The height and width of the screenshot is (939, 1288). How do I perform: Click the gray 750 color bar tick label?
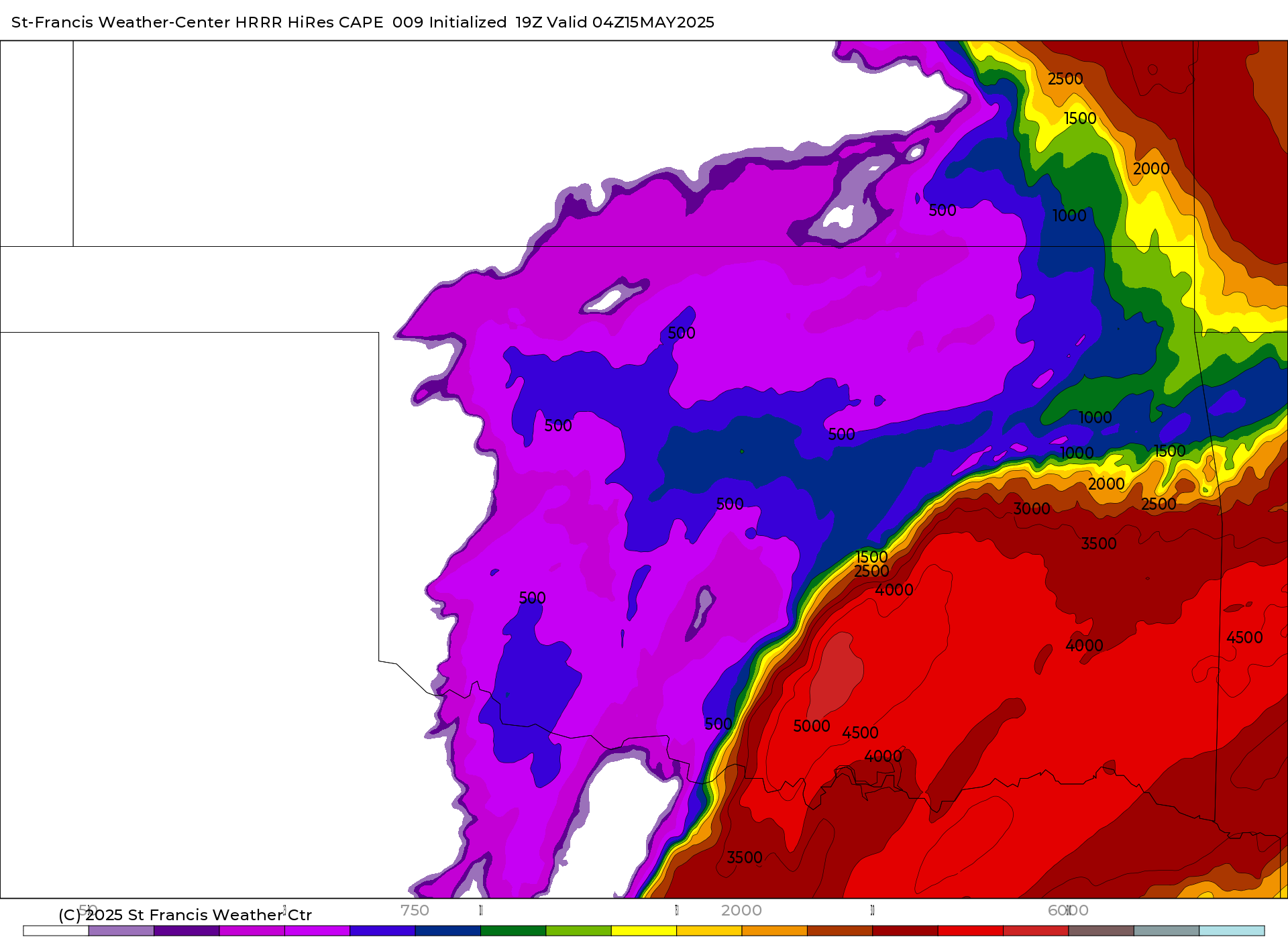415,910
